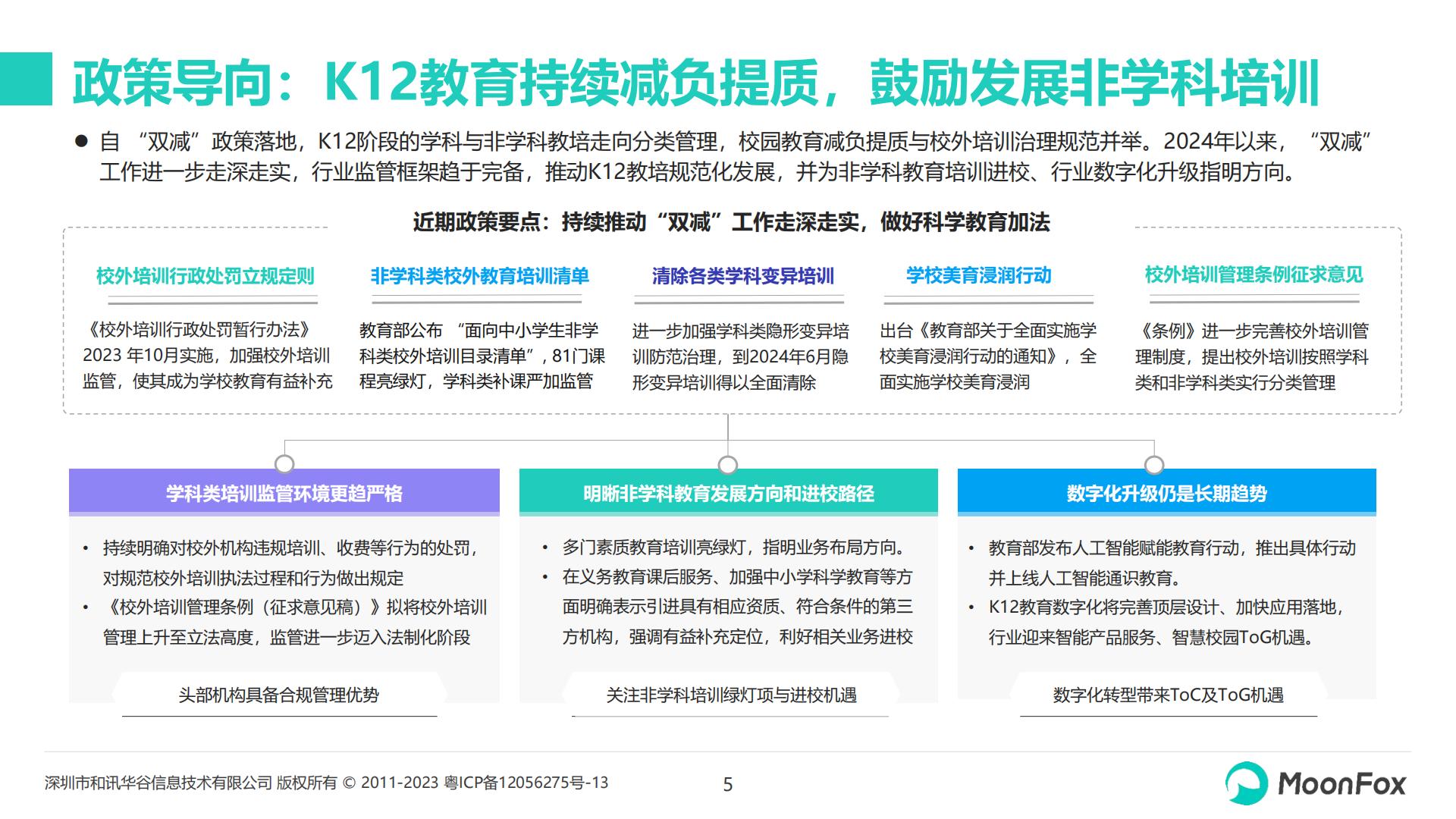Click the MoonFox brand text
1456x819 pixels.
(1341, 784)
